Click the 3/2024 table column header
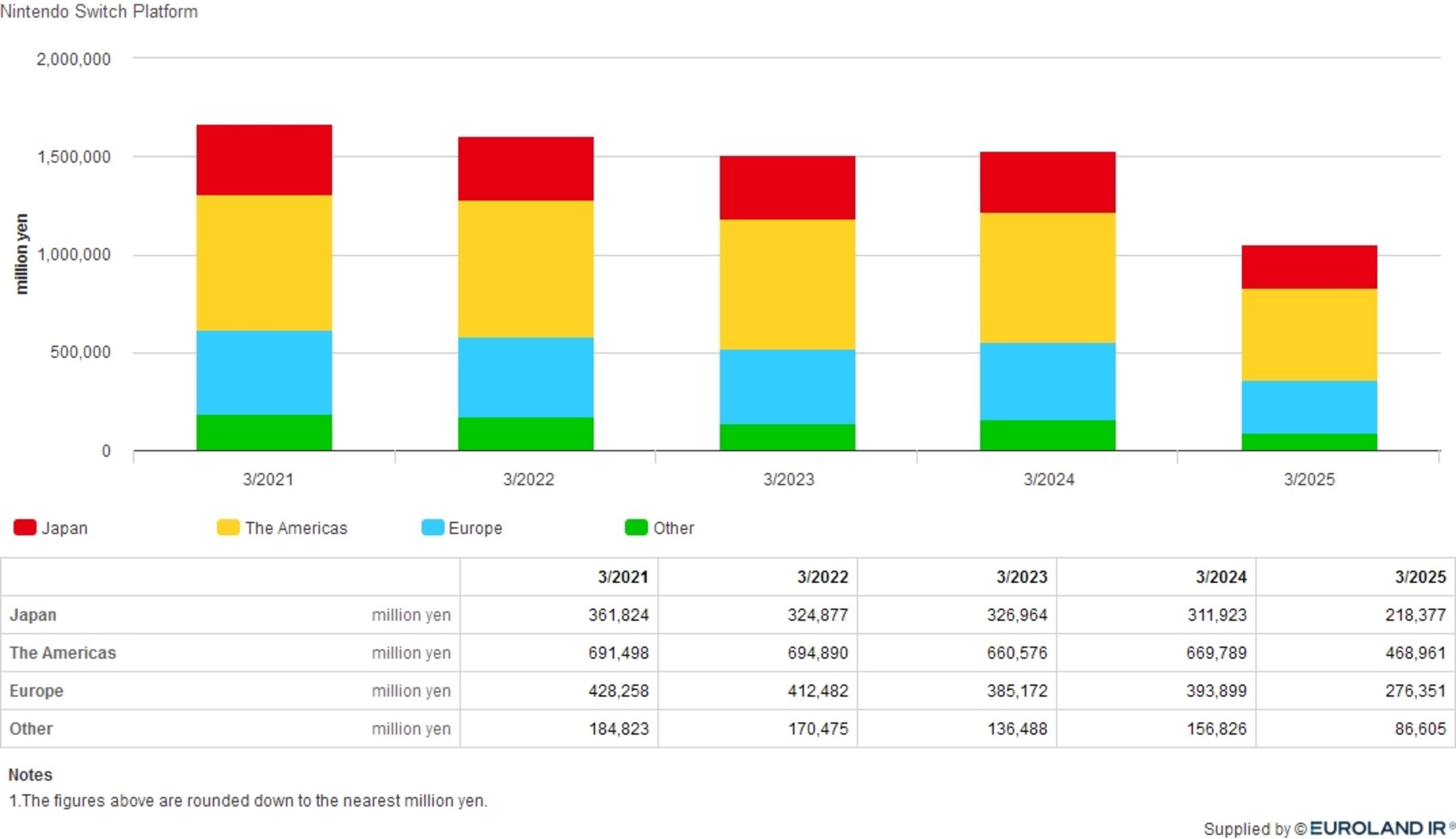1456x839 pixels. [x=1221, y=577]
